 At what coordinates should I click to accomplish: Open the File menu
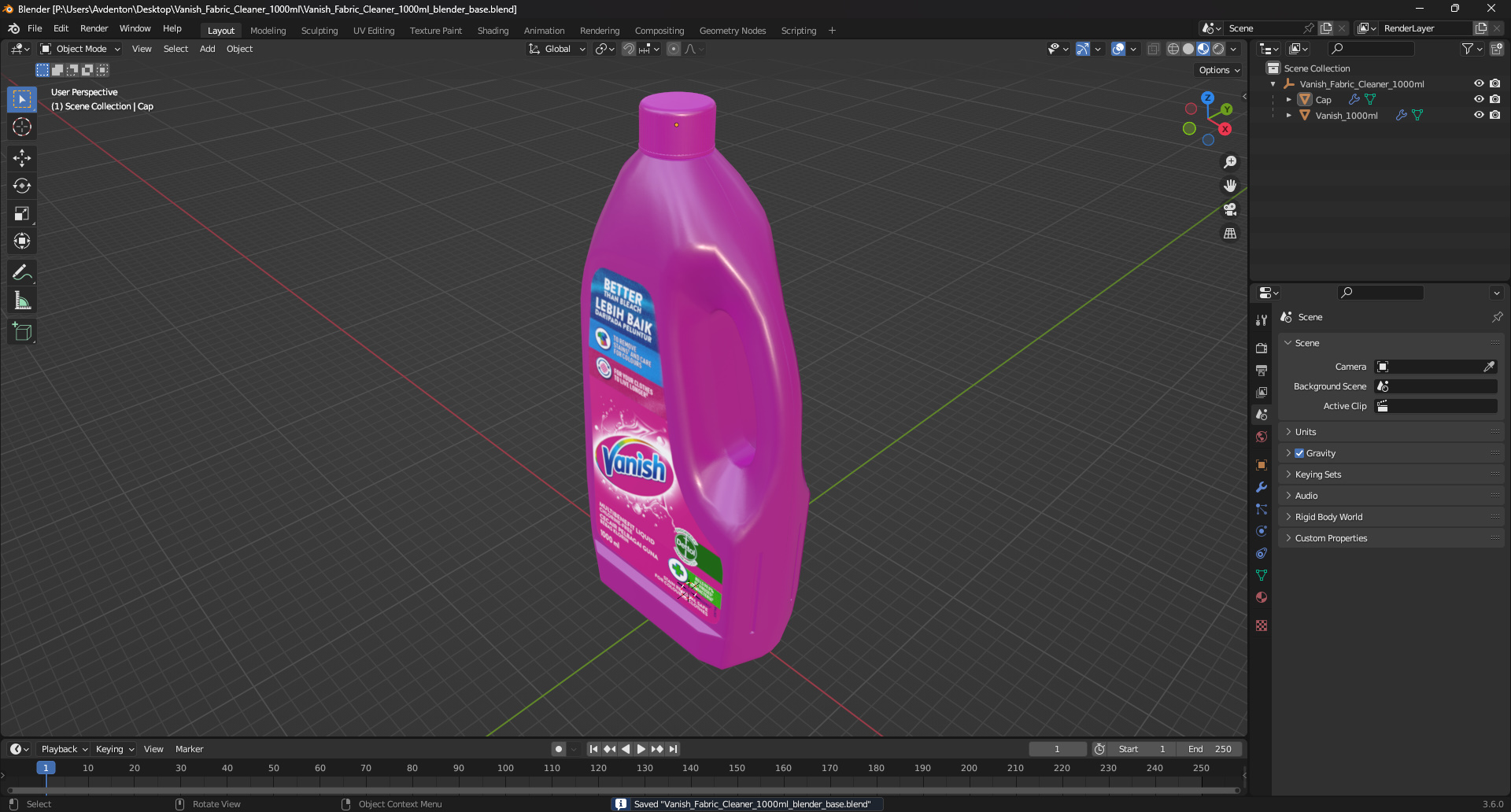pyautogui.click(x=35, y=28)
